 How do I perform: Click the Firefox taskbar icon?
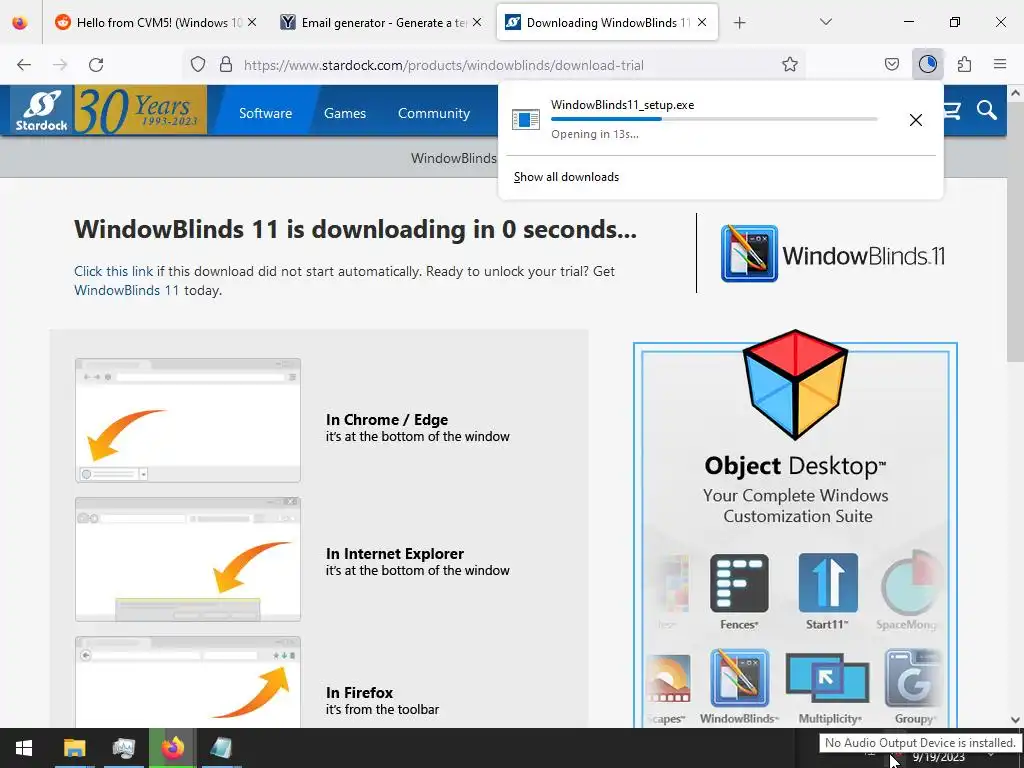tap(173, 748)
